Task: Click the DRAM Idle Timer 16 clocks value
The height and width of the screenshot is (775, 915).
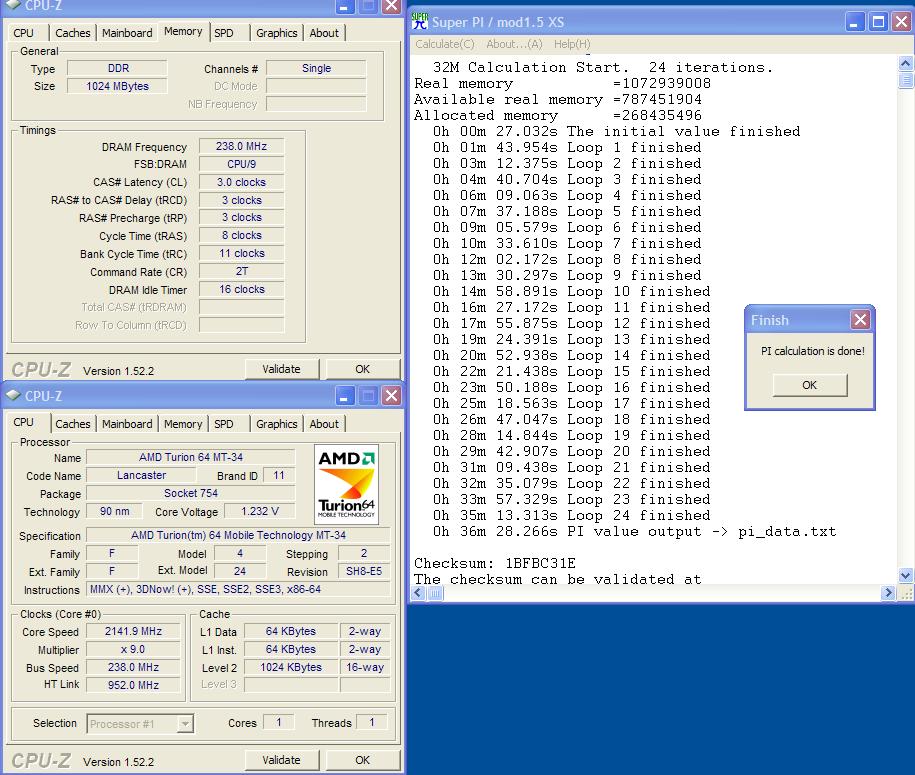Action: 242,289
